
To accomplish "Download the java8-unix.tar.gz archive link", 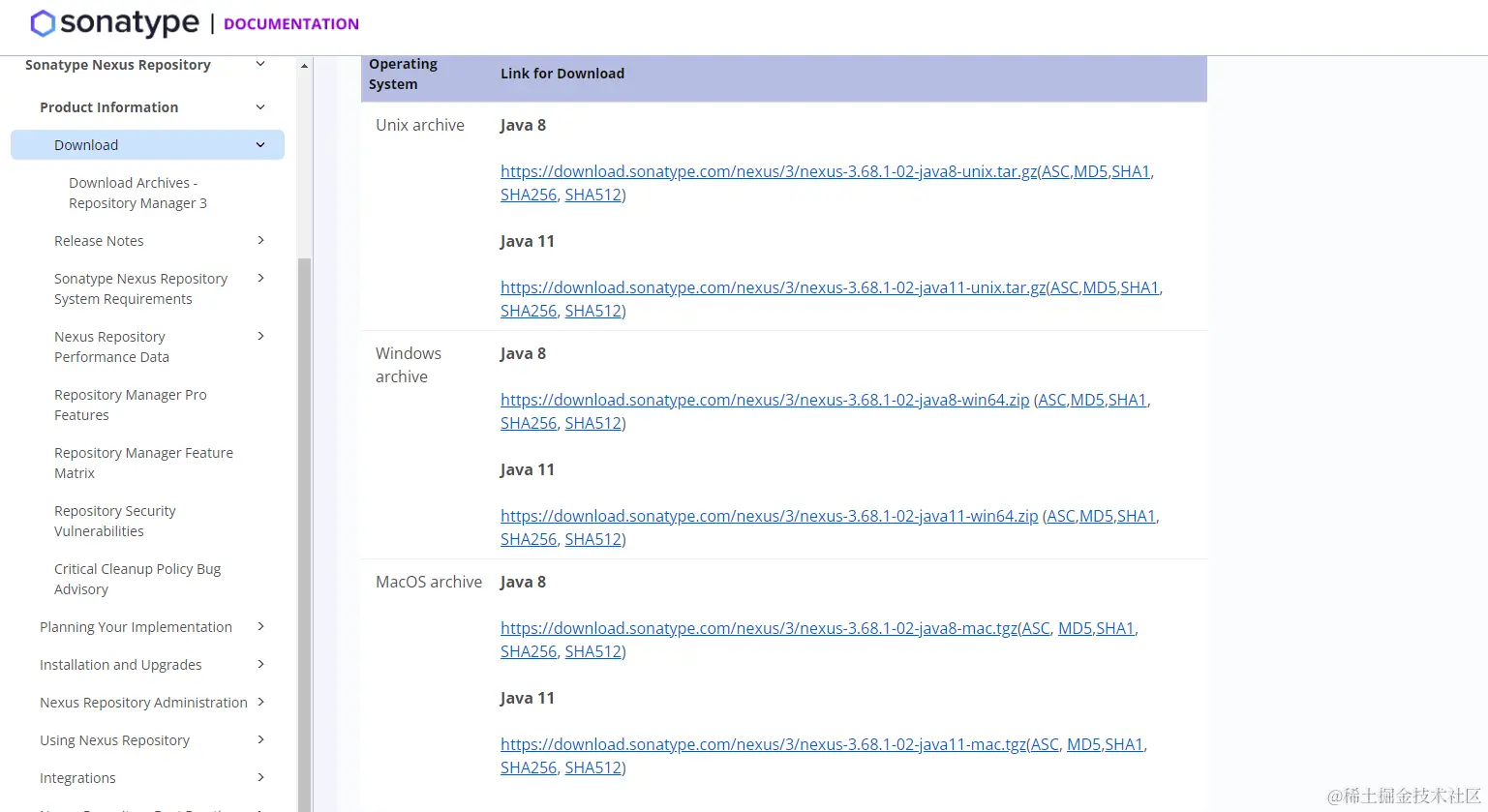I will [769, 171].
